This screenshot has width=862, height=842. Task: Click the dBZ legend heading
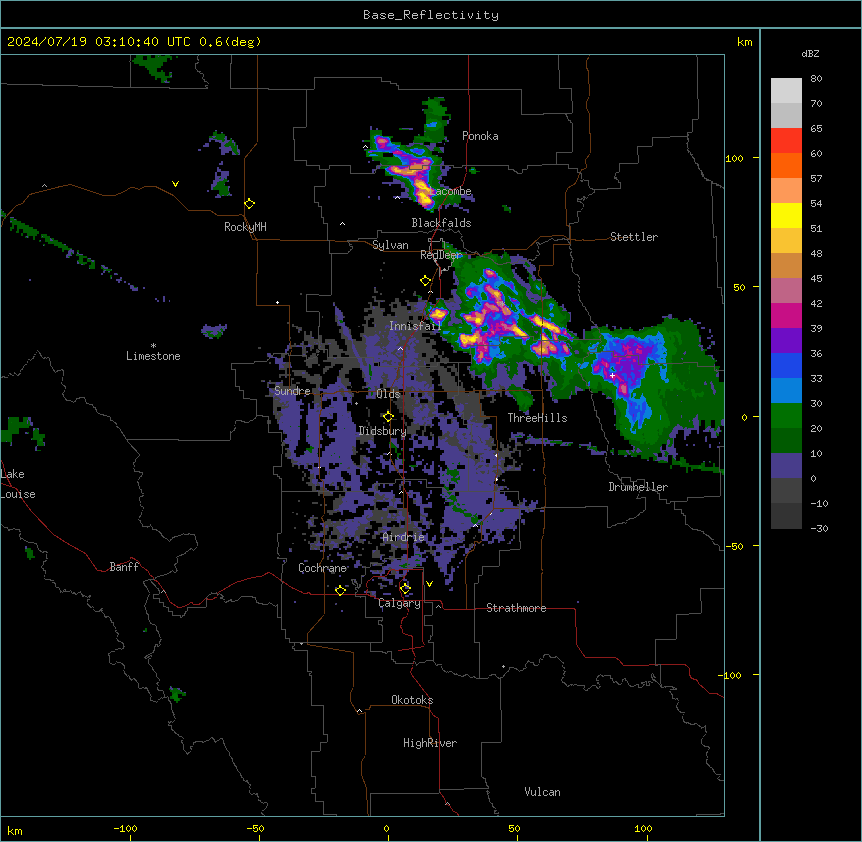coord(810,54)
